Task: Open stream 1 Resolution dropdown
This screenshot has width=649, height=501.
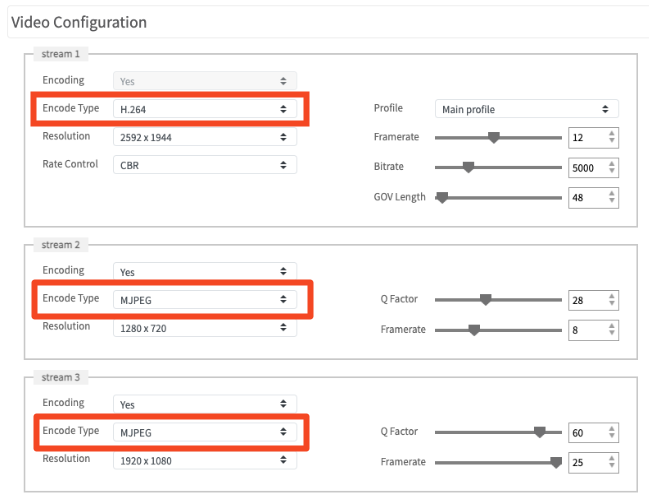Action: [x=204, y=136]
